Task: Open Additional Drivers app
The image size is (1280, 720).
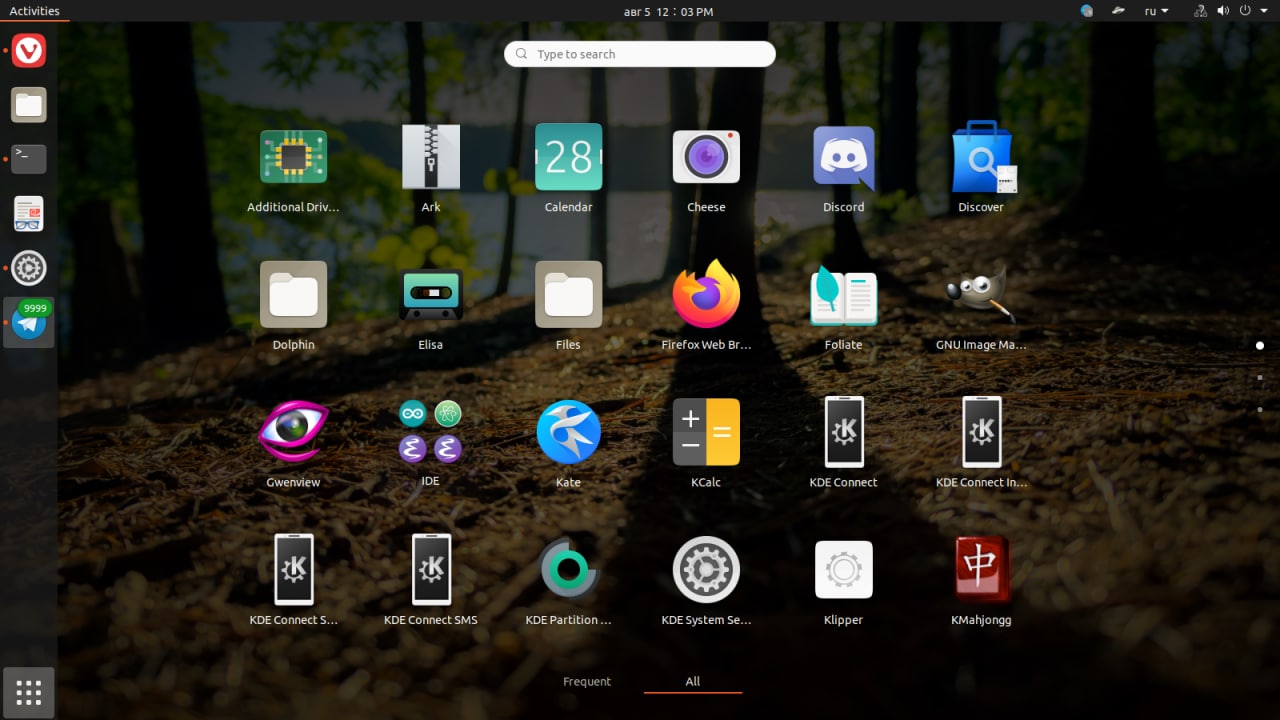Action: click(293, 167)
